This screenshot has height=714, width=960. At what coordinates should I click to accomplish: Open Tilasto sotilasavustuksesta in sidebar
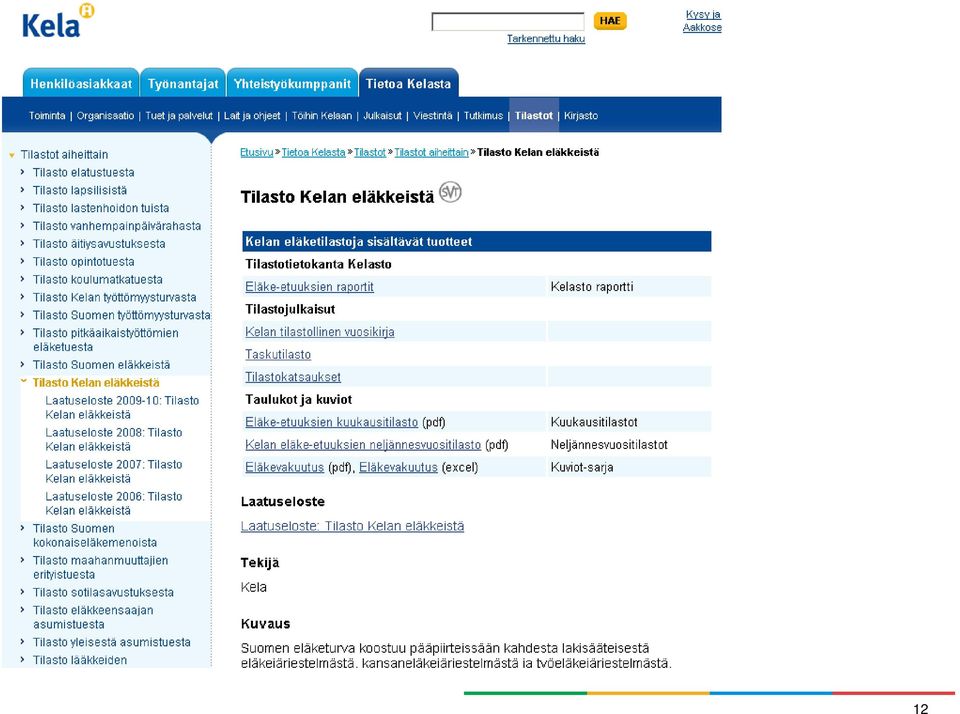(103, 593)
